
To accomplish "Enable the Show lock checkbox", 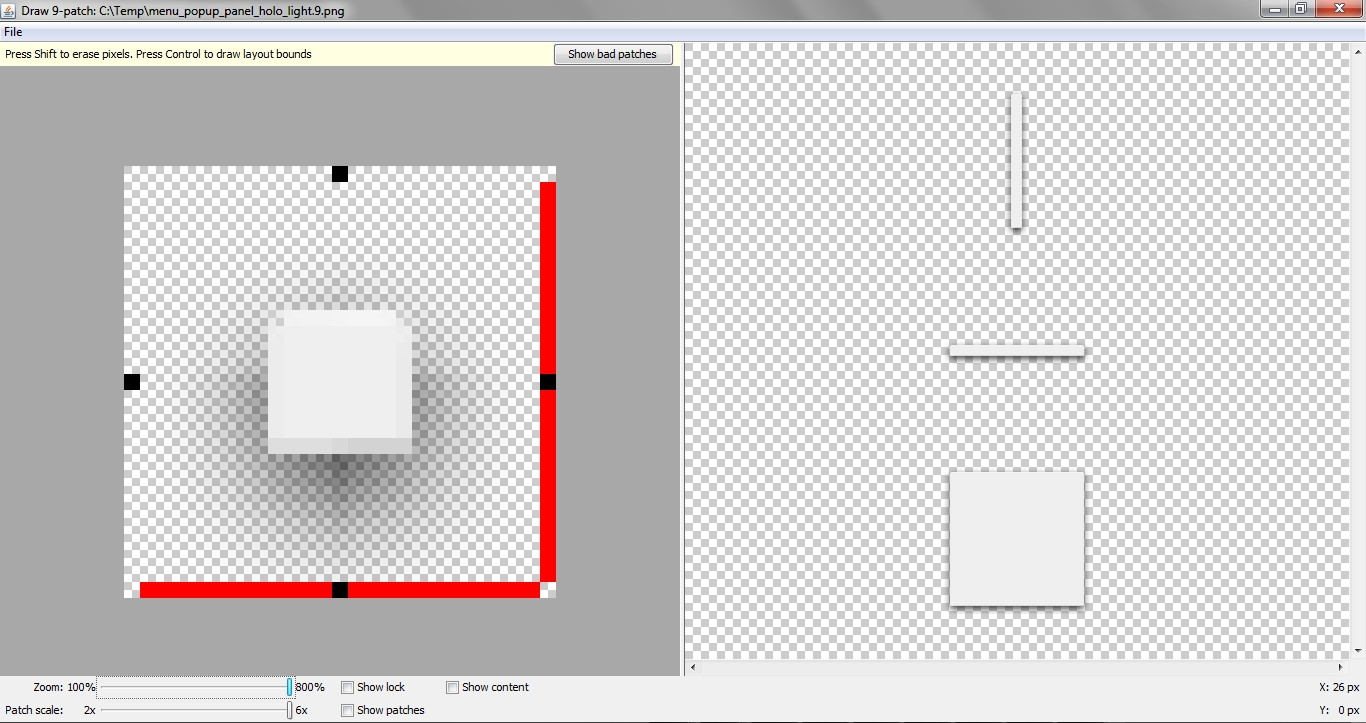I will click(348, 687).
